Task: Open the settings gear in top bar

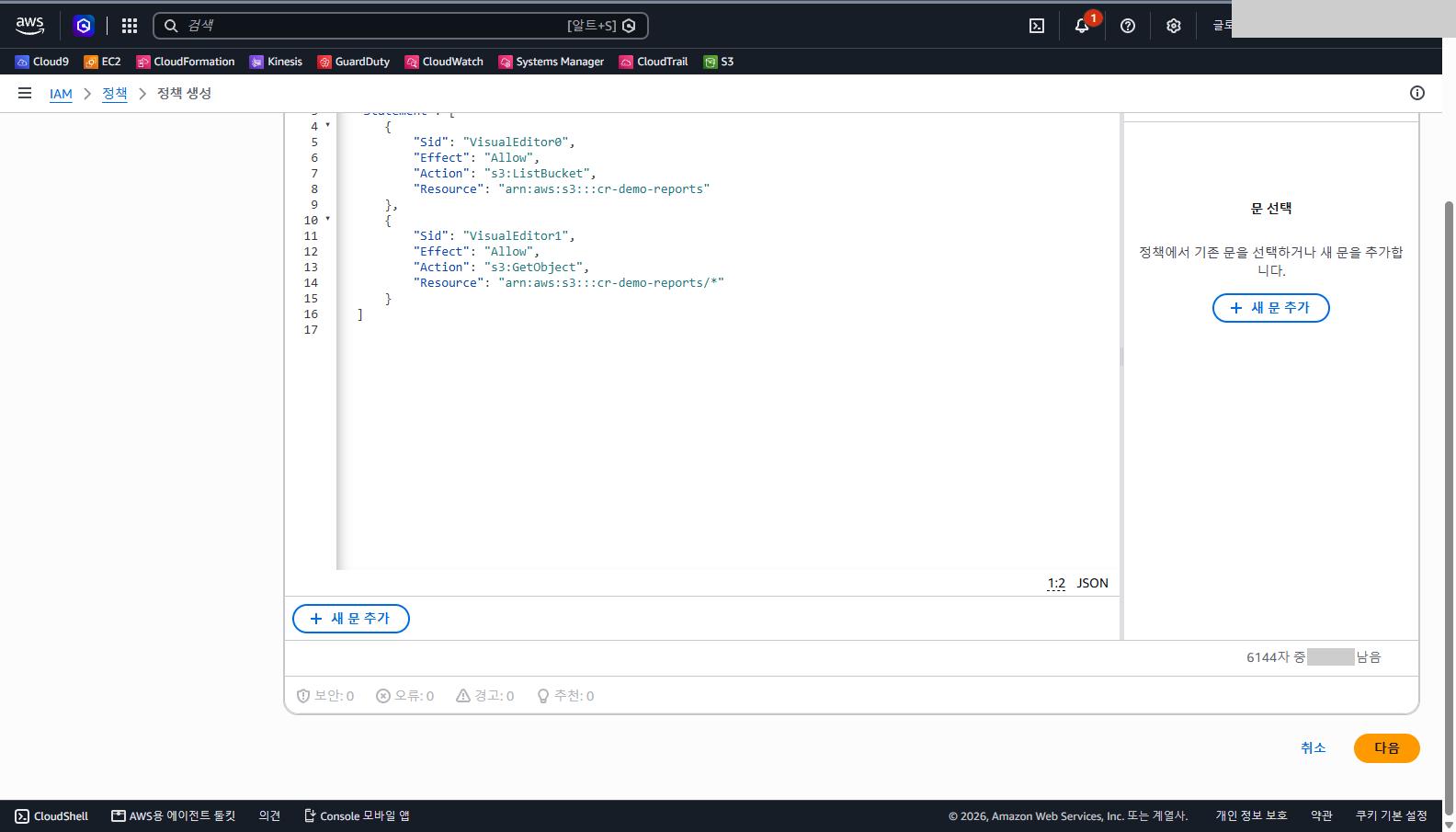Action: click(1174, 26)
